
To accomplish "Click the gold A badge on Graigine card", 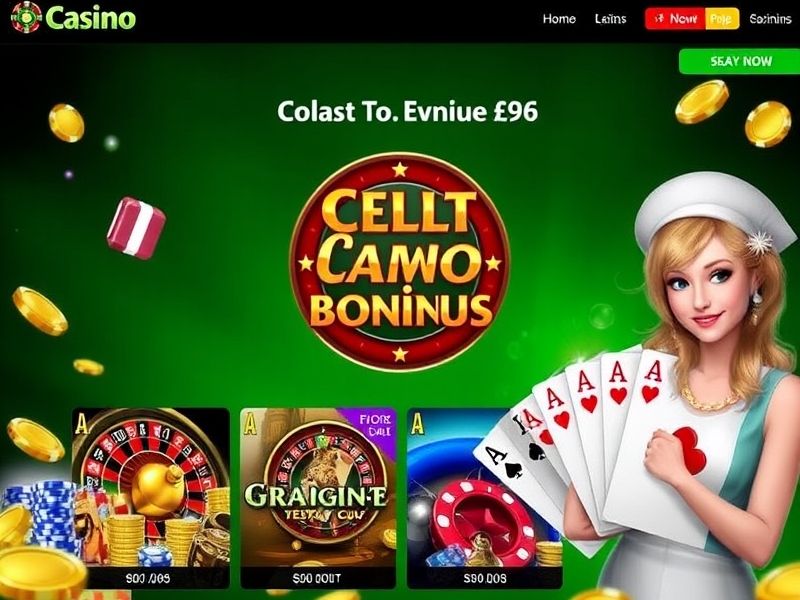I will click(249, 423).
